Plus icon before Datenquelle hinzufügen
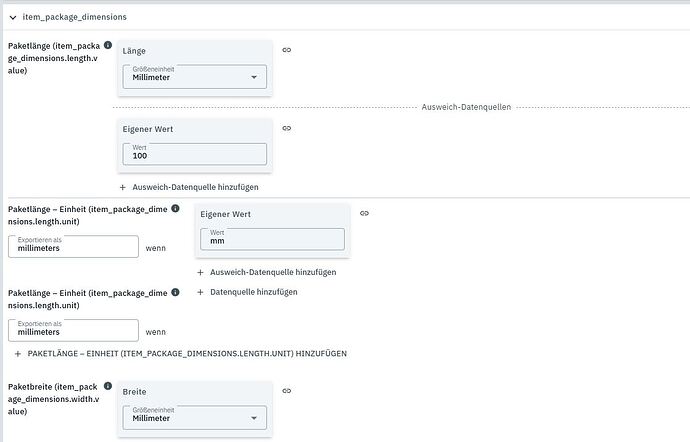This screenshot has width=690, height=442. click(200, 292)
